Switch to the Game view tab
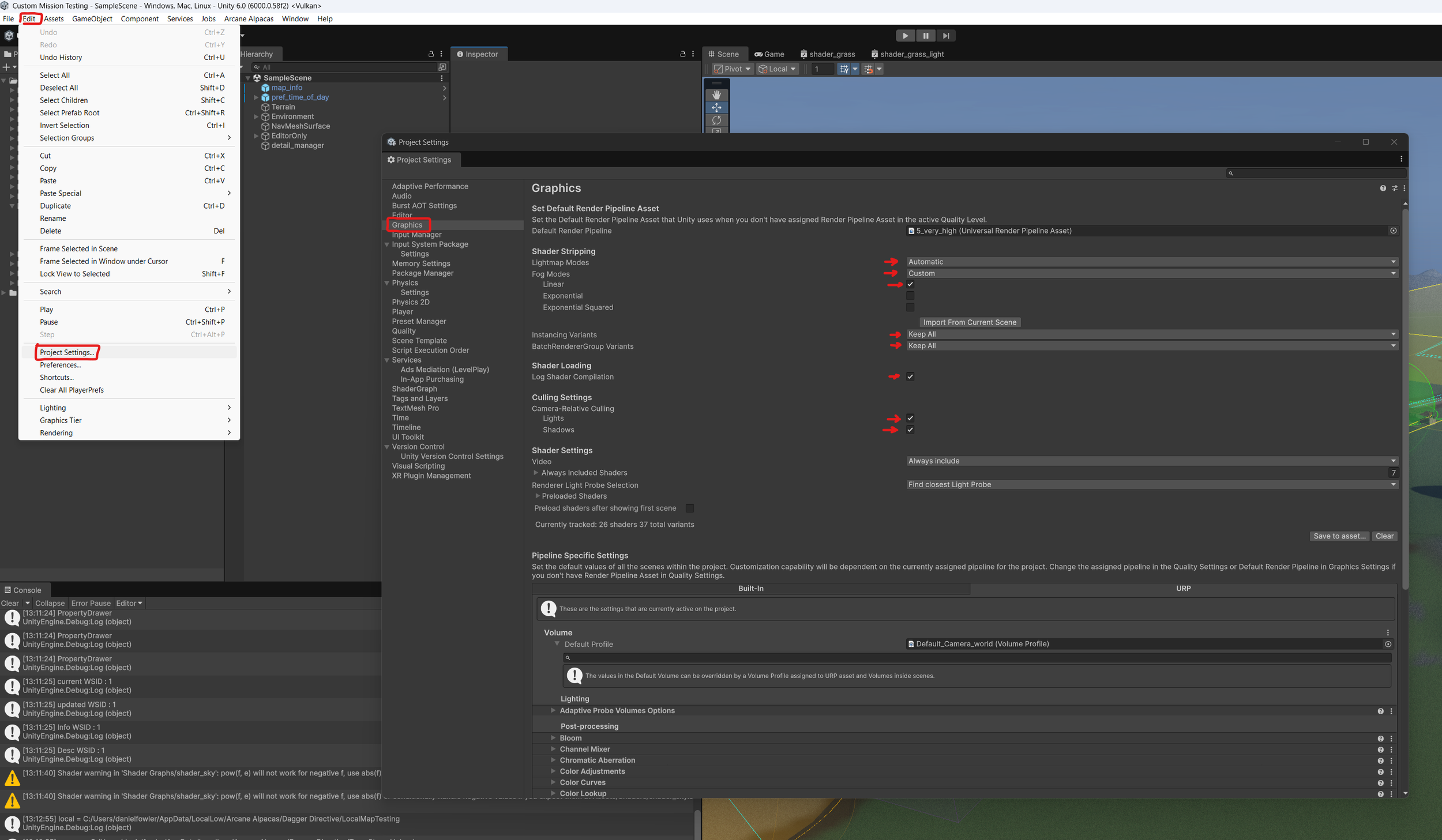This screenshot has height=840, width=1442. click(769, 54)
